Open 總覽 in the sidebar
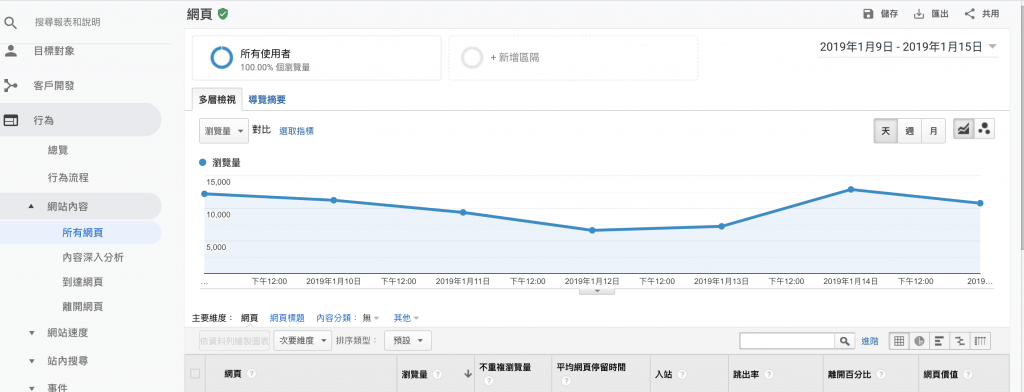The image size is (1024, 392). coord(58,150)
